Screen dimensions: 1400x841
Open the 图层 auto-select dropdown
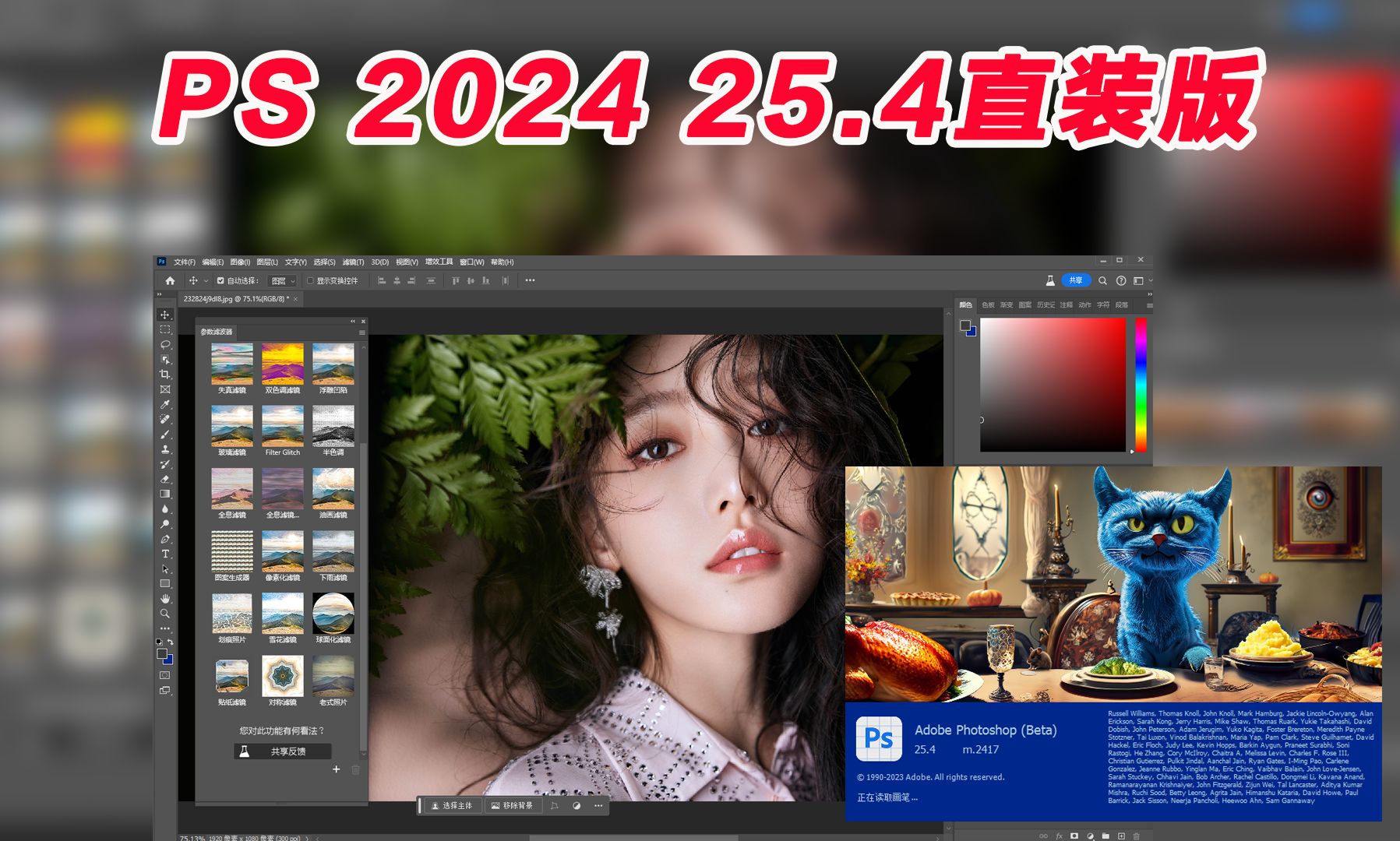tap(283, 280)
